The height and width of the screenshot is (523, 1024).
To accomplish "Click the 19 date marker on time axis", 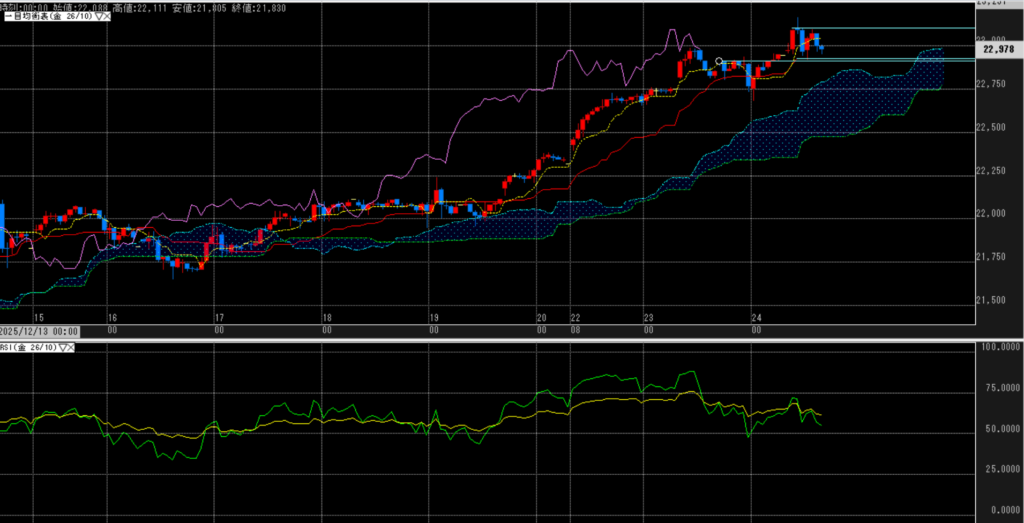I will pyautogui.click(x=432, y=316).
